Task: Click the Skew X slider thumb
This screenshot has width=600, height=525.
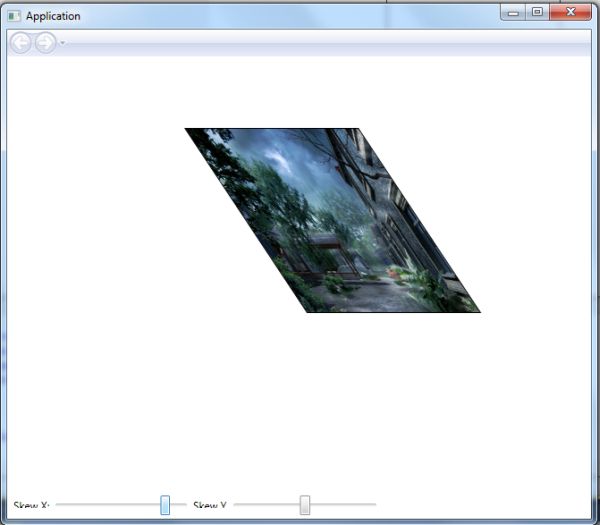Action: point(165,505)
